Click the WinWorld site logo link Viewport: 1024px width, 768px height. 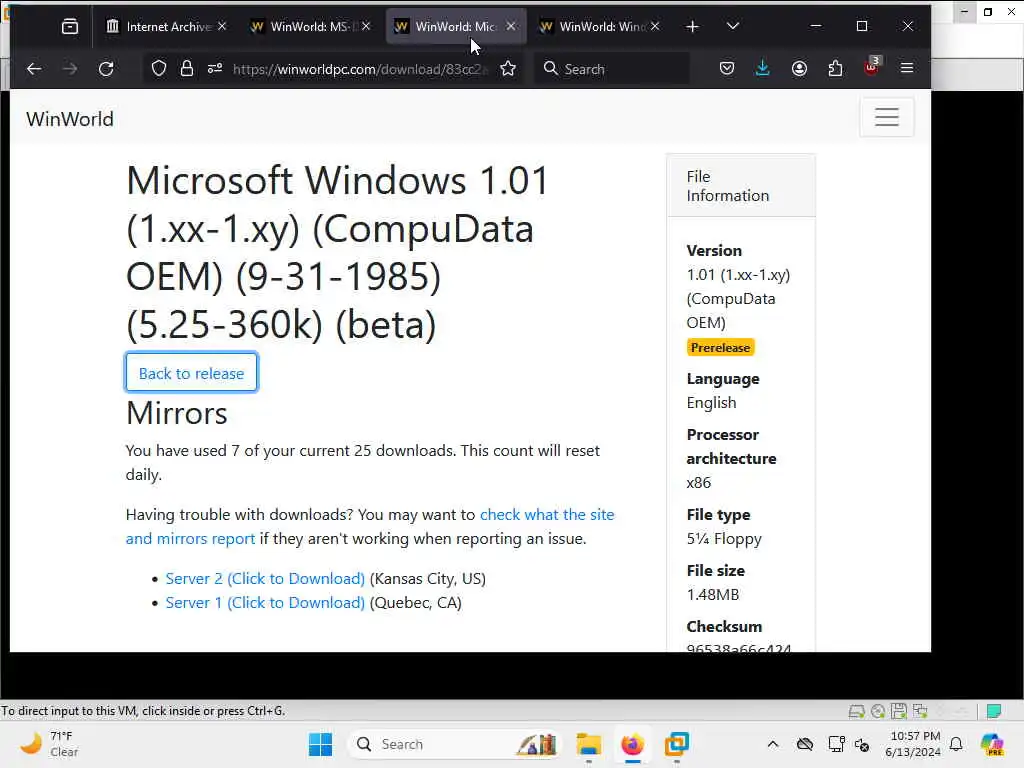pos(70,119)
